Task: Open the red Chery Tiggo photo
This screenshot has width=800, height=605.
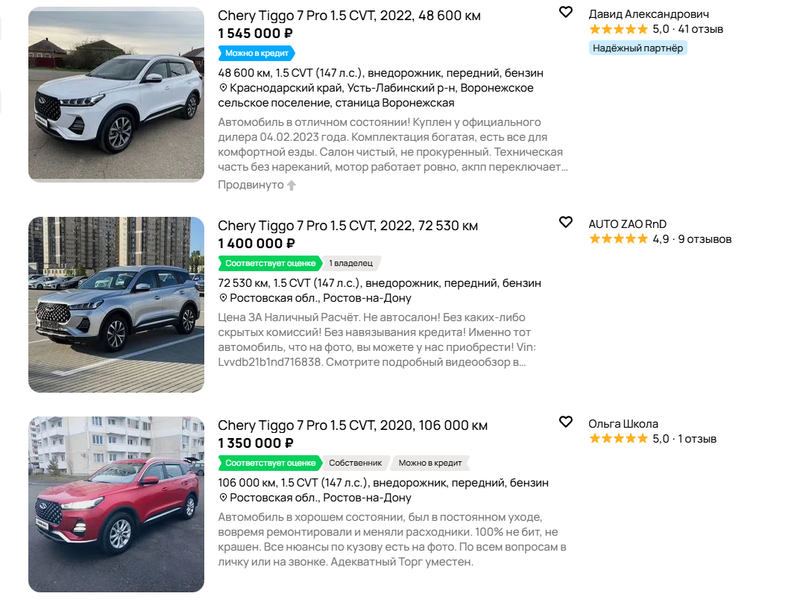Action: [116, 504]
